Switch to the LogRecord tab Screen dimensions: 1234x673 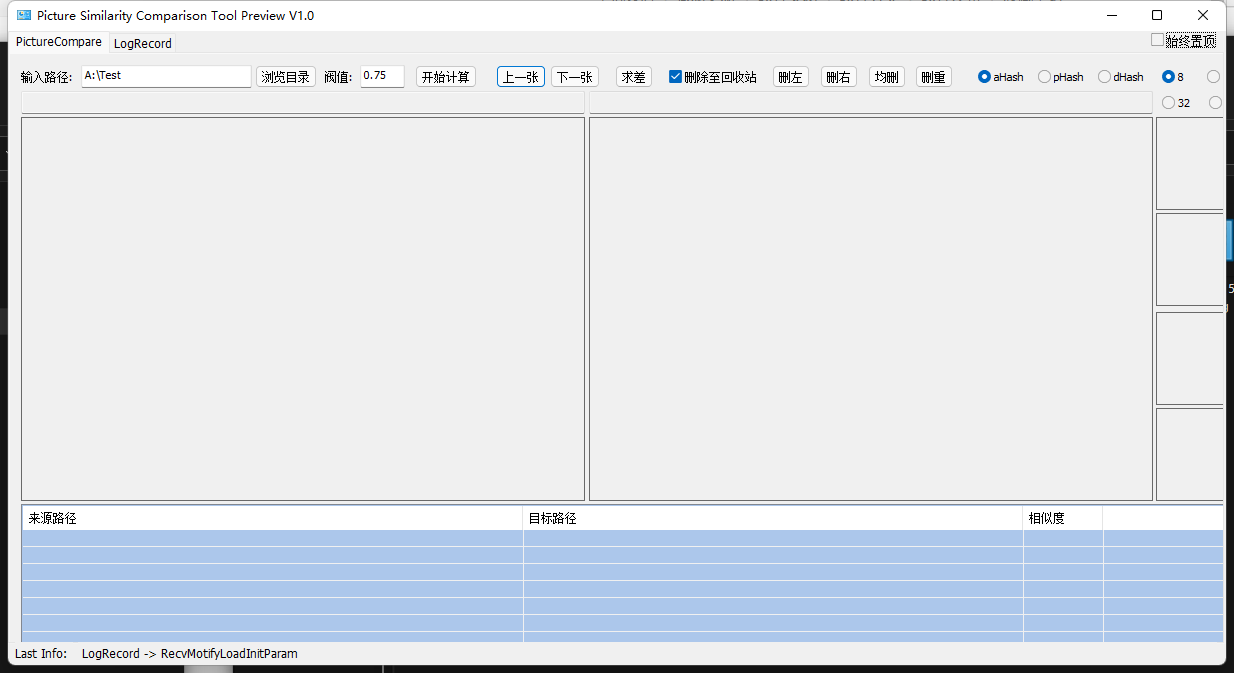click(x=142, y=43)
